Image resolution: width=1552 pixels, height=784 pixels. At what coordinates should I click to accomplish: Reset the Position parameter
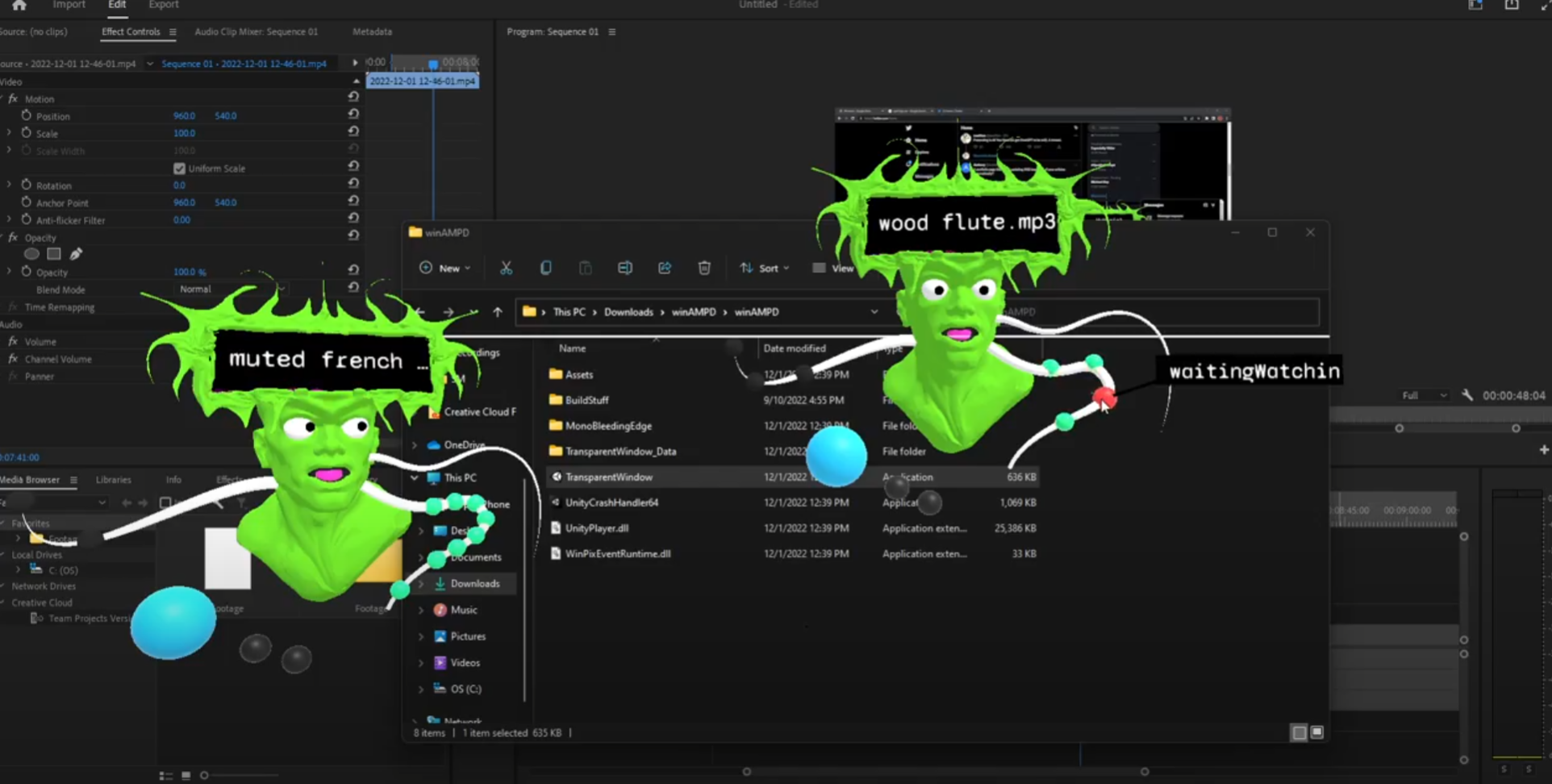click(353, 115)
